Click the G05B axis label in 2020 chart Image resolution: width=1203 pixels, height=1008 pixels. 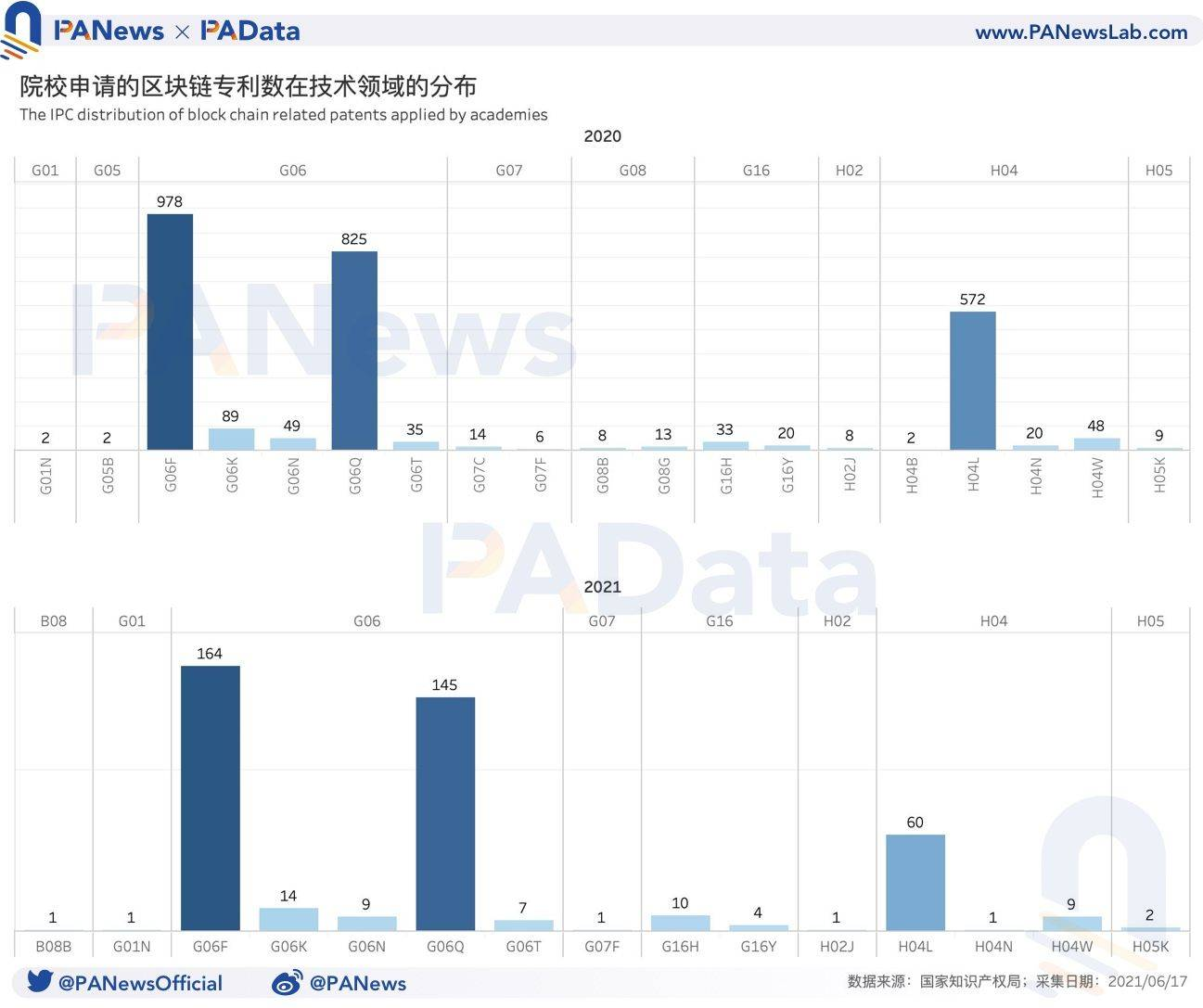click(108, 475)
